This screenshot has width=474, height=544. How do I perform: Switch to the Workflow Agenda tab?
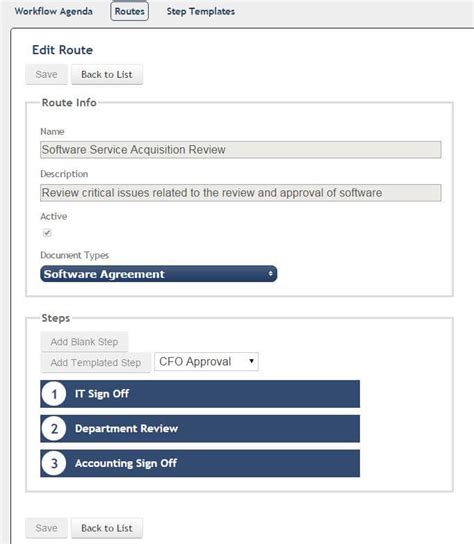tap(53, 11)
